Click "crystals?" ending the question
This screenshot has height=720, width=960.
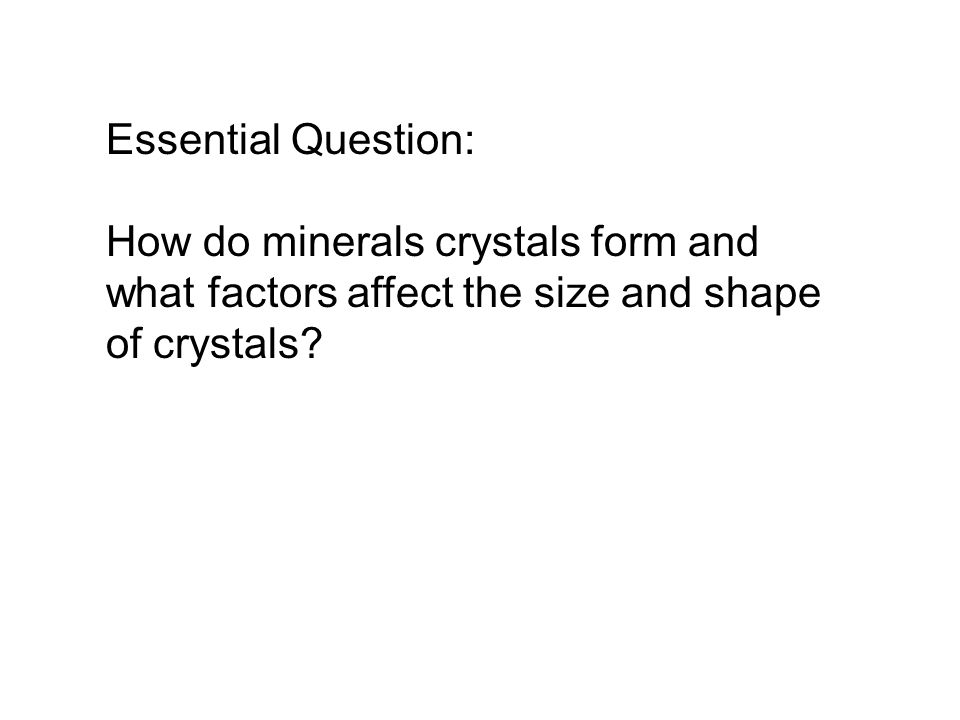(238, 347)
